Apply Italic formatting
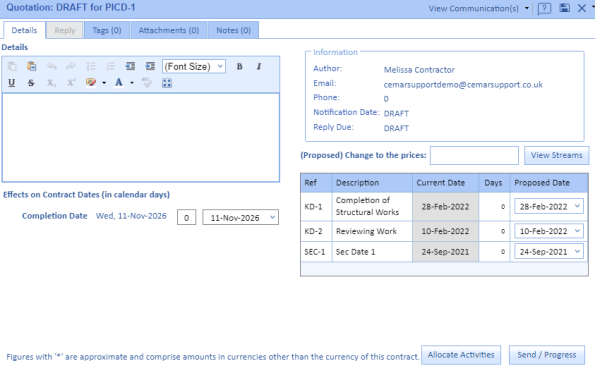Viewport: 595px width, 373px height. (x=259, y=66)
